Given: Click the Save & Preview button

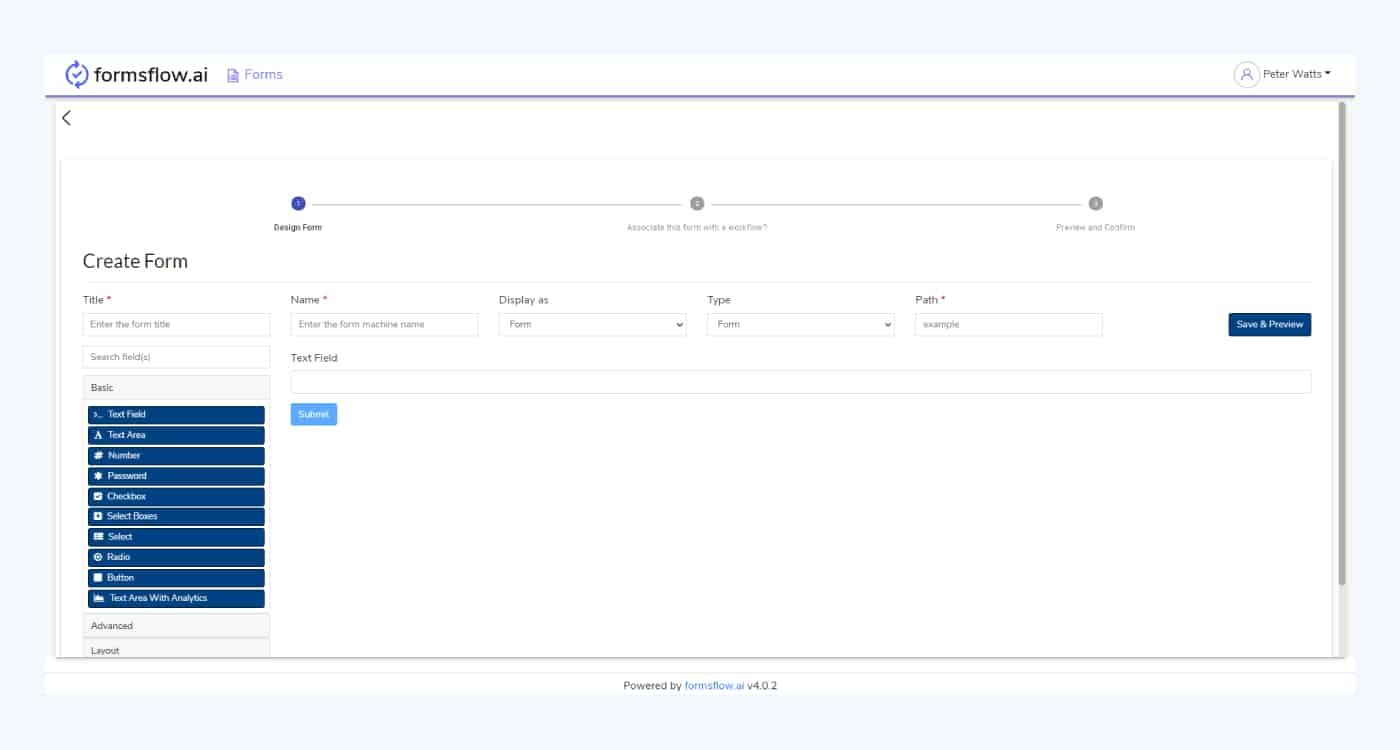Looking at the screenshot, I should [1269, 324].
